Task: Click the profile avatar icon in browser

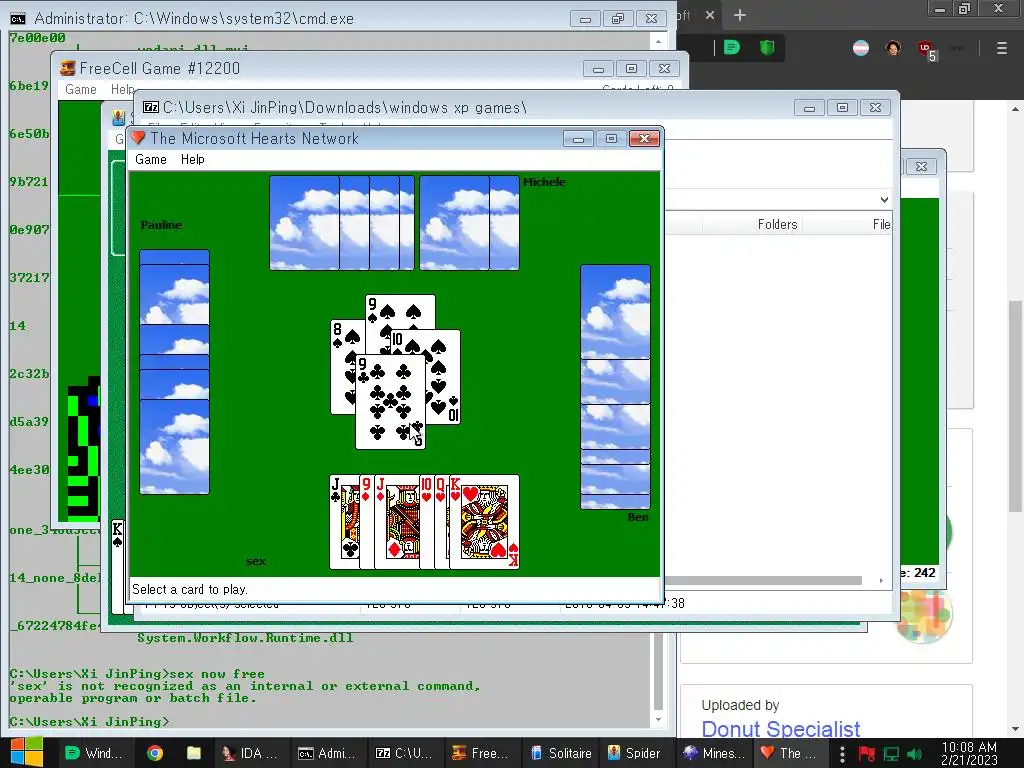Action: point(893,48)
